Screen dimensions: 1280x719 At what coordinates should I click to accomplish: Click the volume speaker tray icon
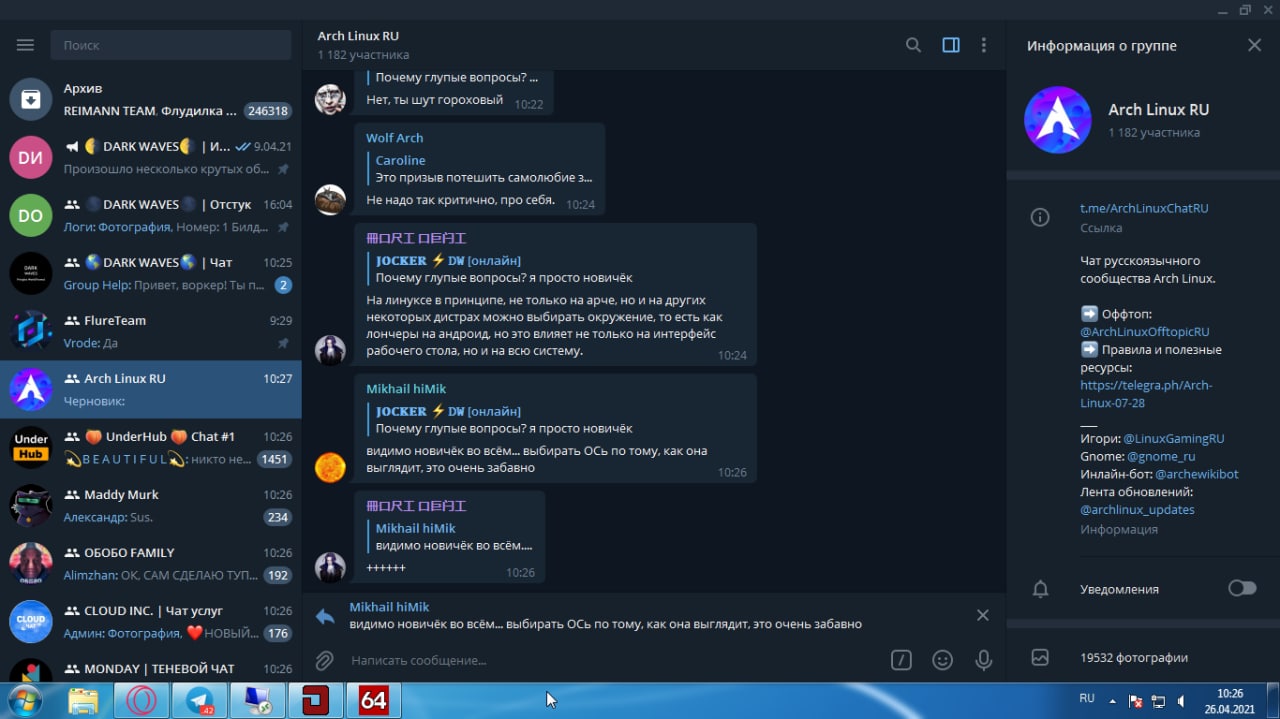[1181, 701]
